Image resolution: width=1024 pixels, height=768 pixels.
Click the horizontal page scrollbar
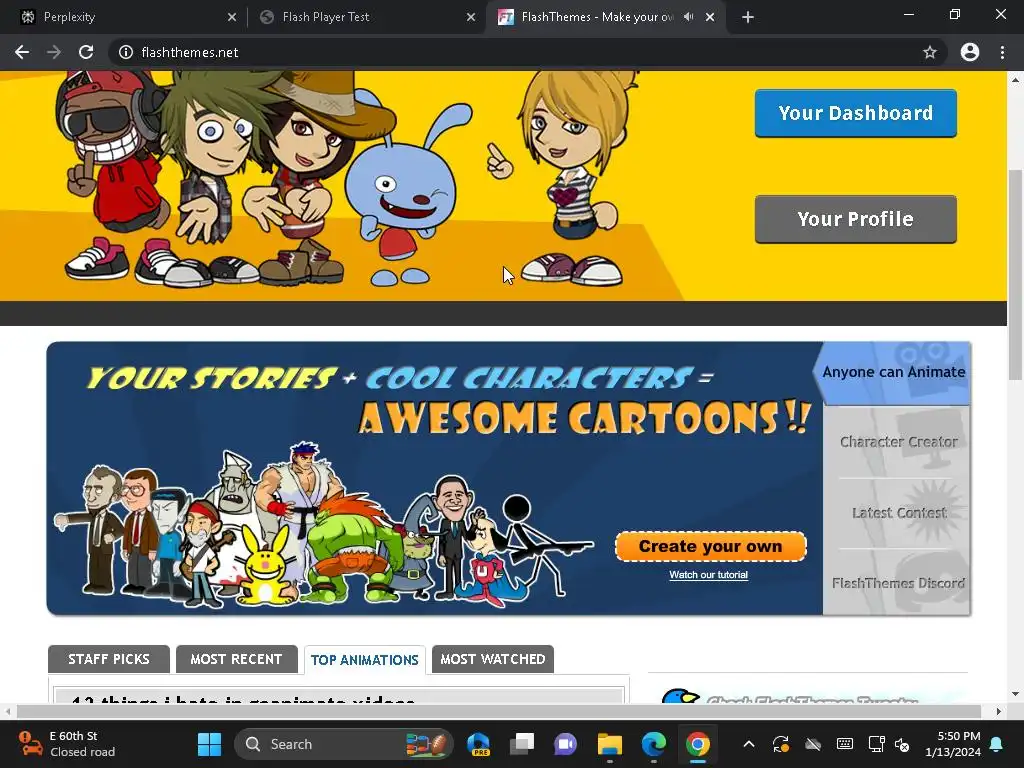click(499, 711)
